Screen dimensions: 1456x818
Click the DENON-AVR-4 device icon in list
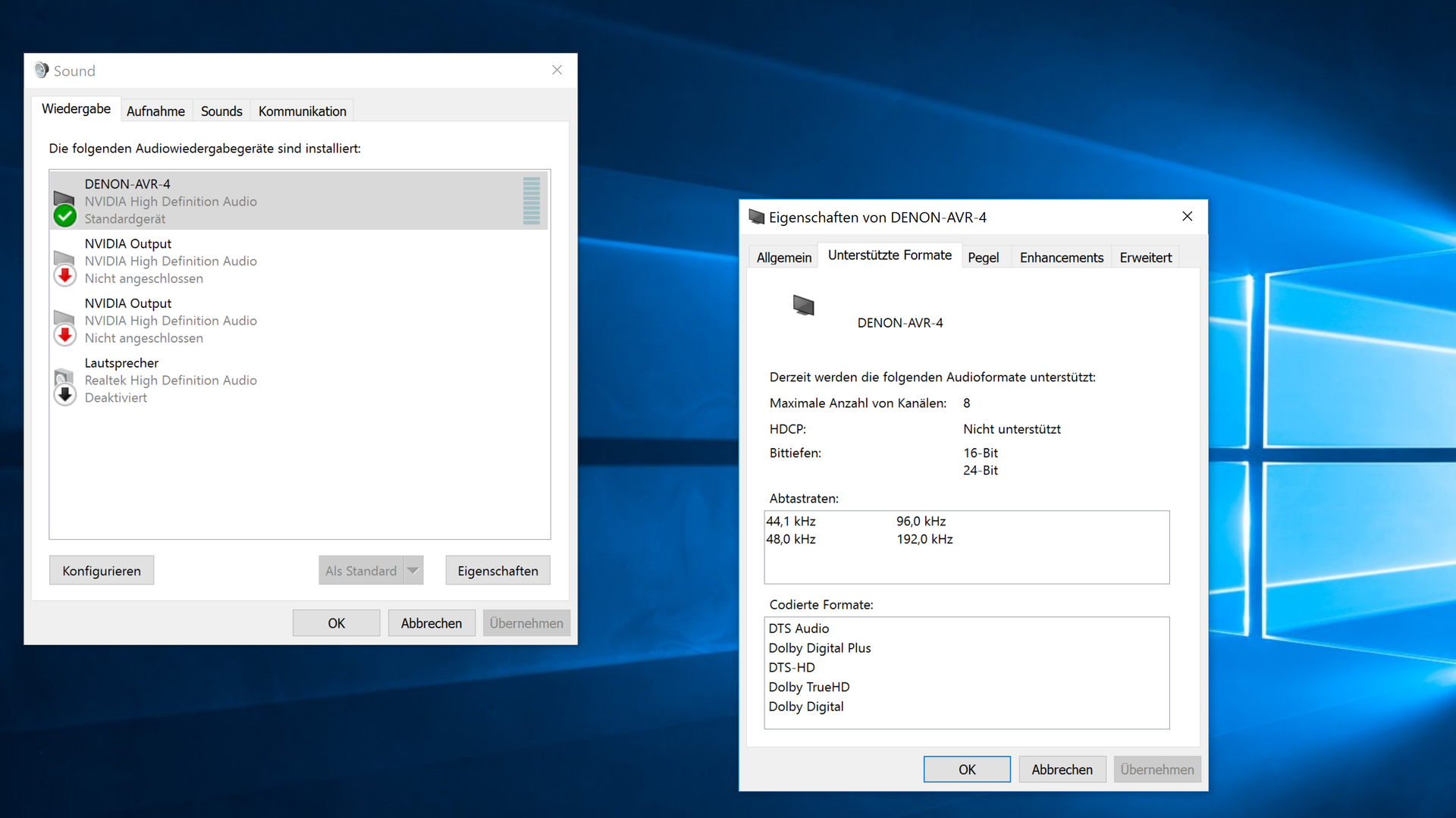pos(65,208)
